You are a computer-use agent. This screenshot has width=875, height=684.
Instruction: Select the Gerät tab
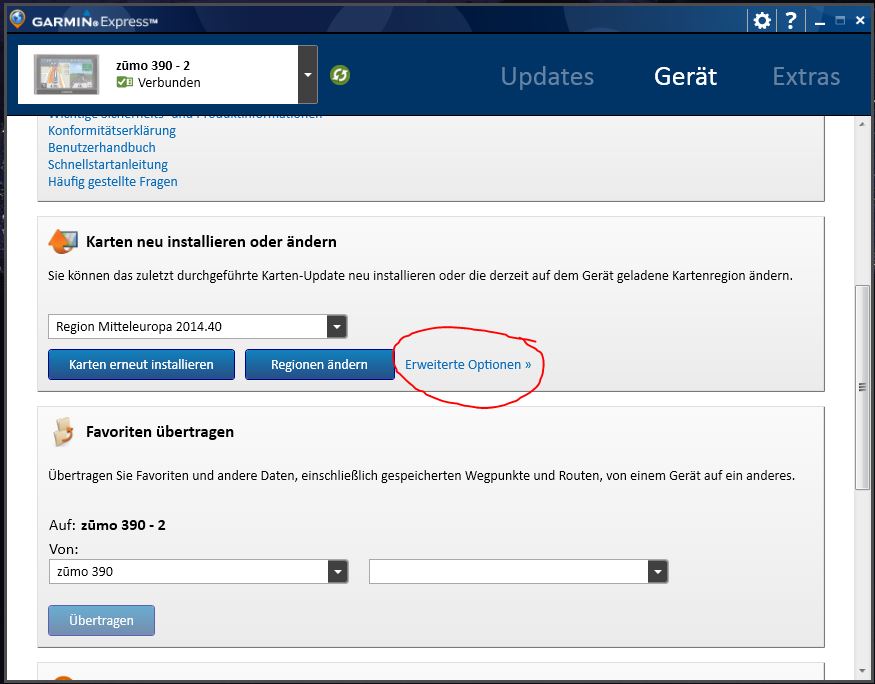tap(685, 76)
